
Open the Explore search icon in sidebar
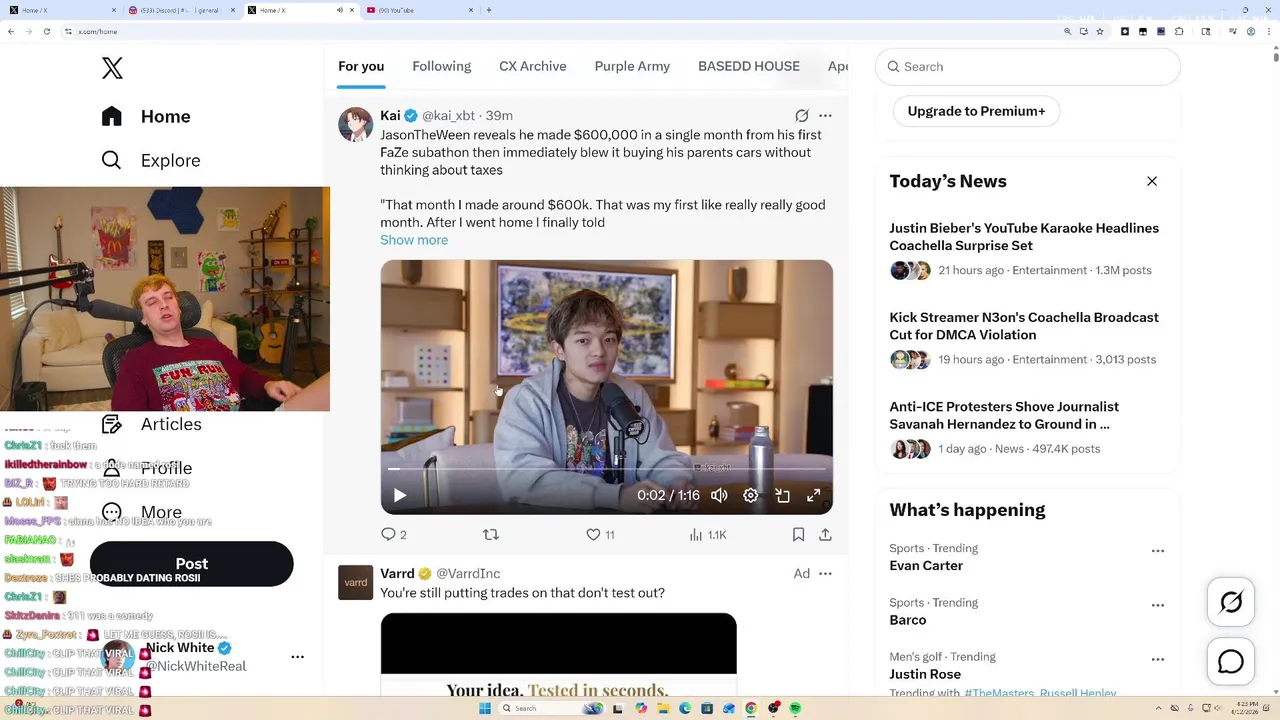click(112, 160)
